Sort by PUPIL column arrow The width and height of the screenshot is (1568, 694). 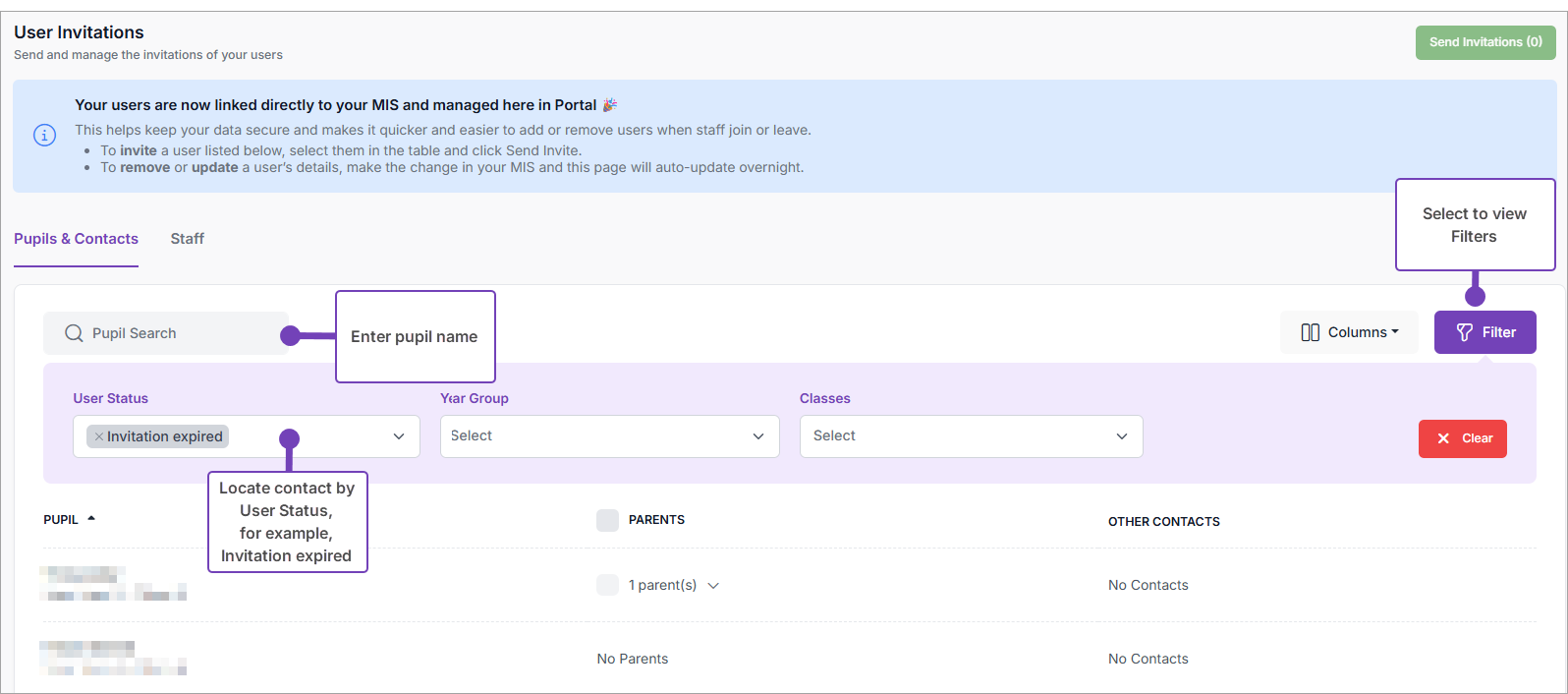[x=91, y=518]
